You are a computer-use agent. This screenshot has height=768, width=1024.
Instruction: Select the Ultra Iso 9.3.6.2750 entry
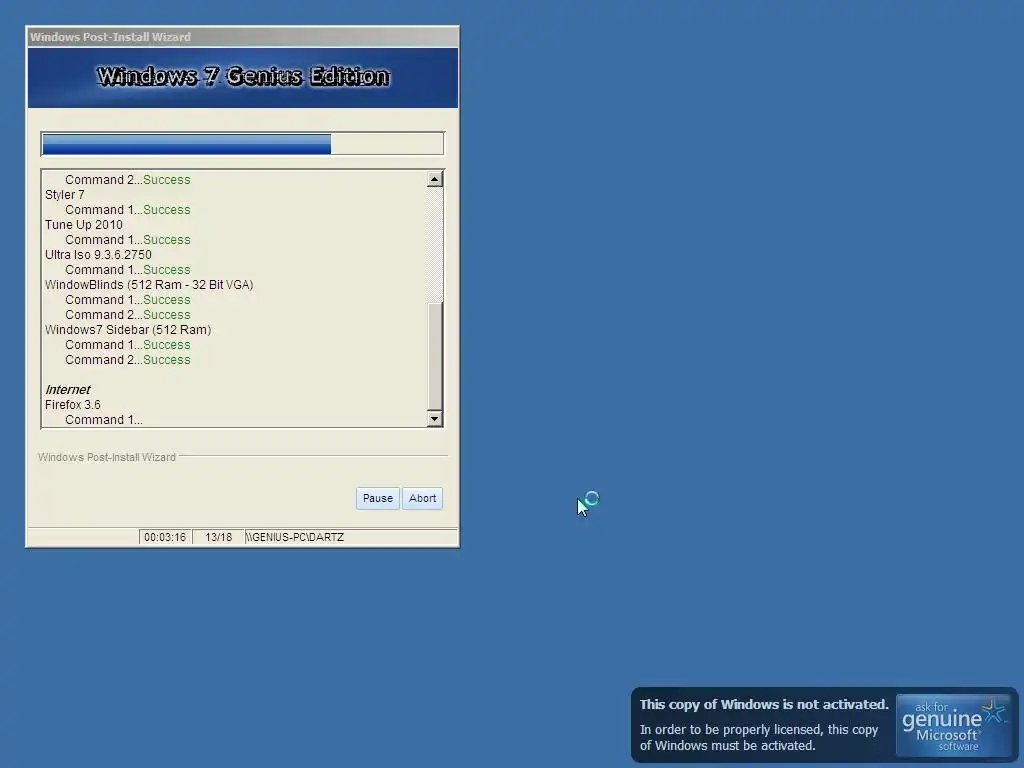(98, 255)
